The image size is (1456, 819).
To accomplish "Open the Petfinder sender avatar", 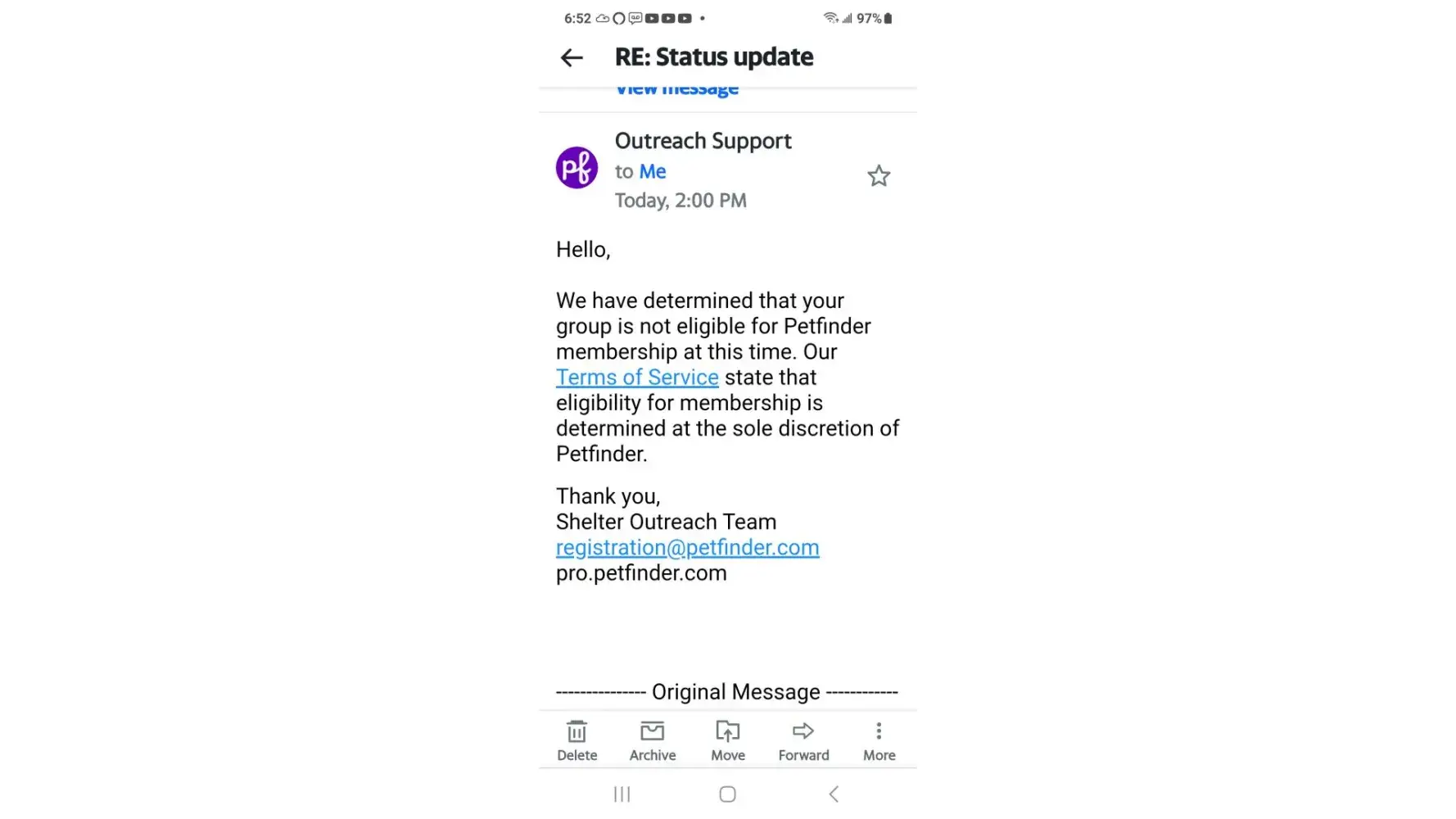I will (577, 168).
